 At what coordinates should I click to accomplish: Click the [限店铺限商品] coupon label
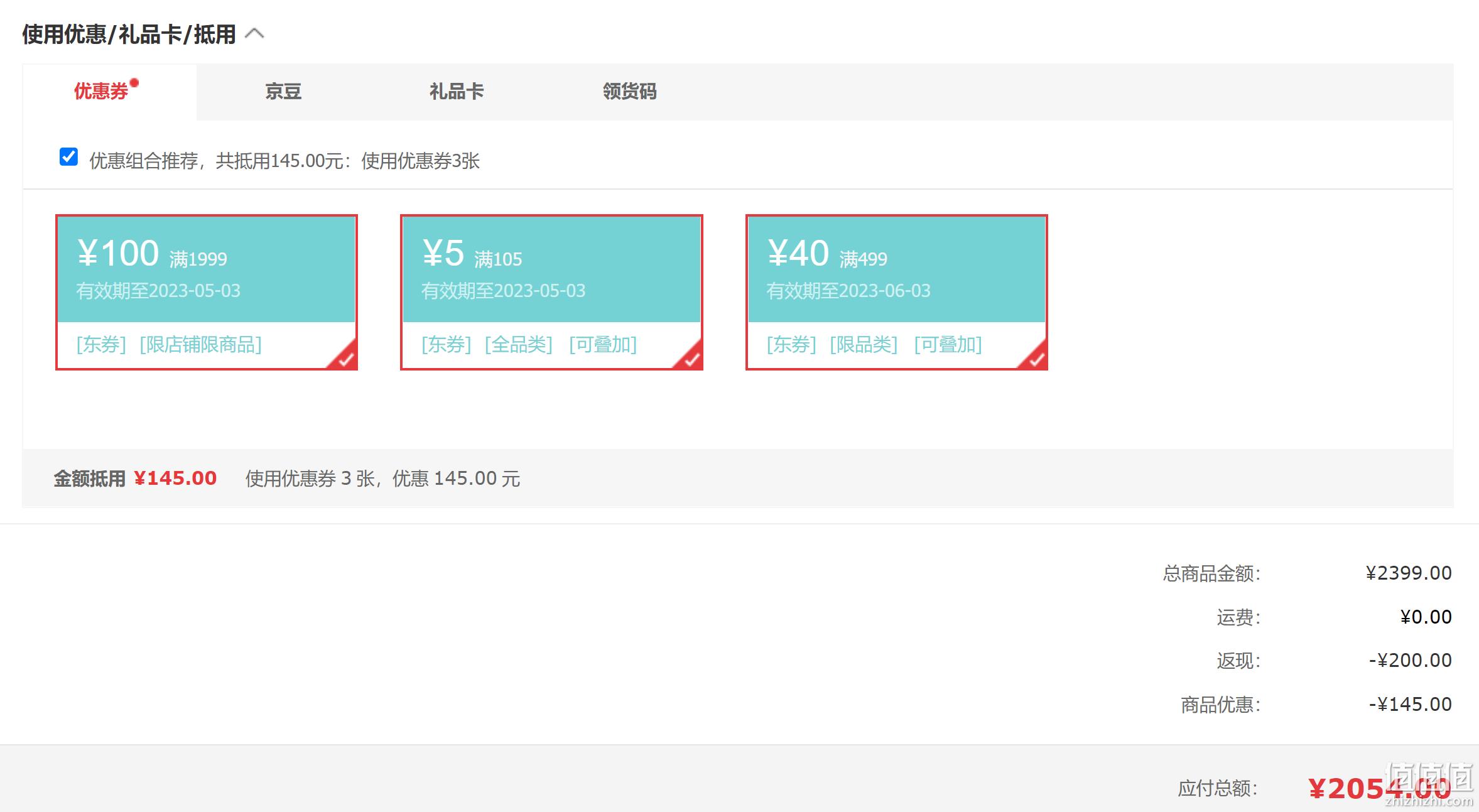pyautogui.click(x=200, y=345)
